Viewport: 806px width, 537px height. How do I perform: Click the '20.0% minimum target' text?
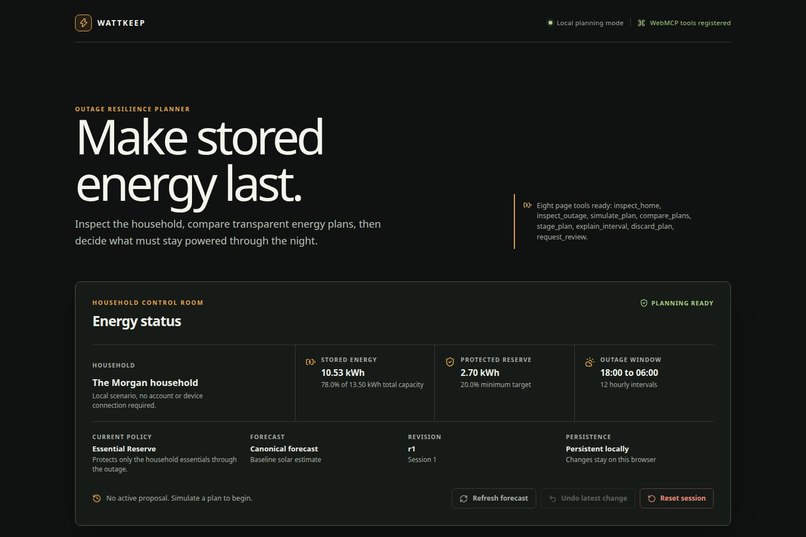tap(496, 384)
